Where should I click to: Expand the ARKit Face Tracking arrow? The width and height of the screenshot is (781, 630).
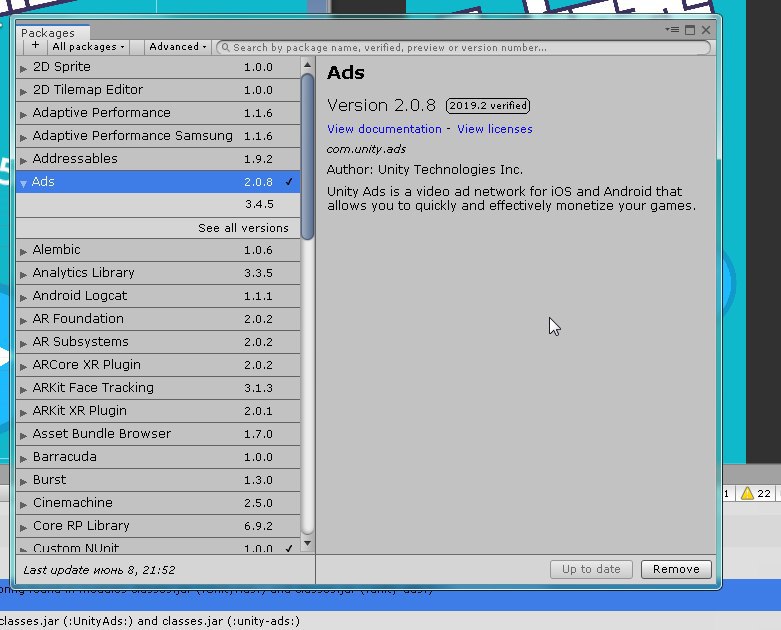[x=23, y=389]
